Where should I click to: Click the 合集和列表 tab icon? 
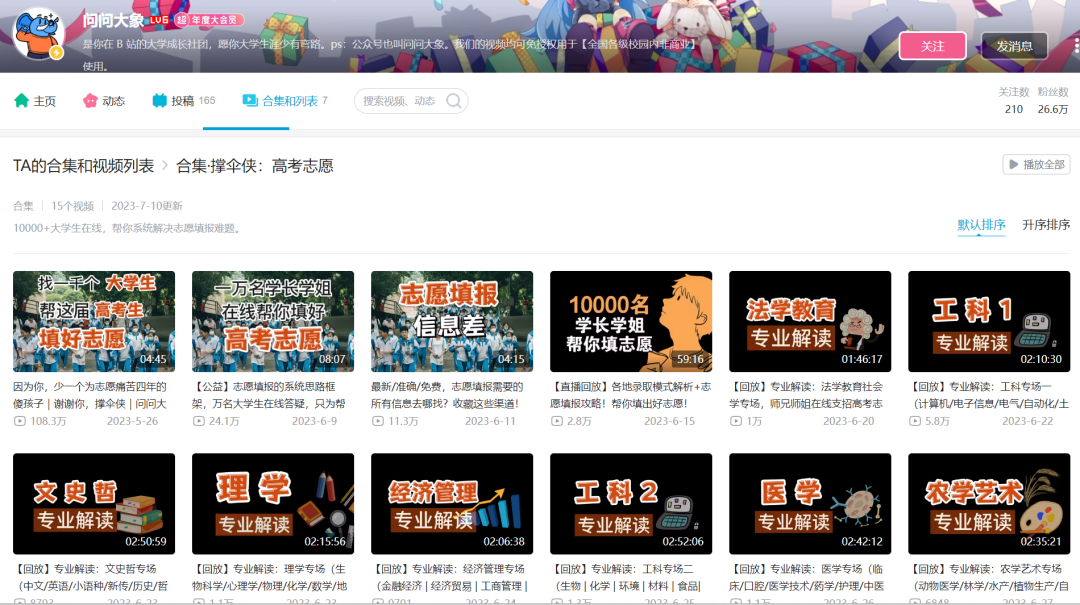[x=250, y=101]
